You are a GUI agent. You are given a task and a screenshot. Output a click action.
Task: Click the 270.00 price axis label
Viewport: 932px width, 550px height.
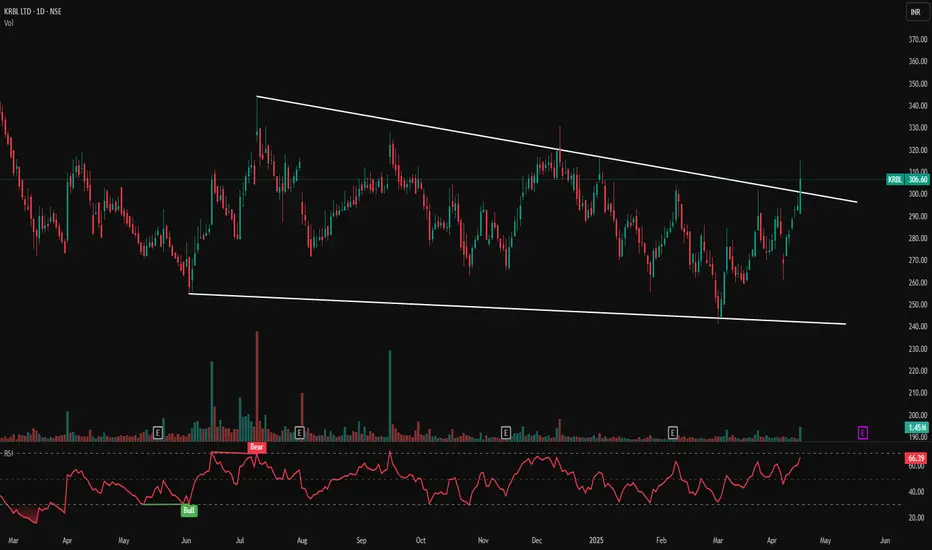click(x=918, y=260)
